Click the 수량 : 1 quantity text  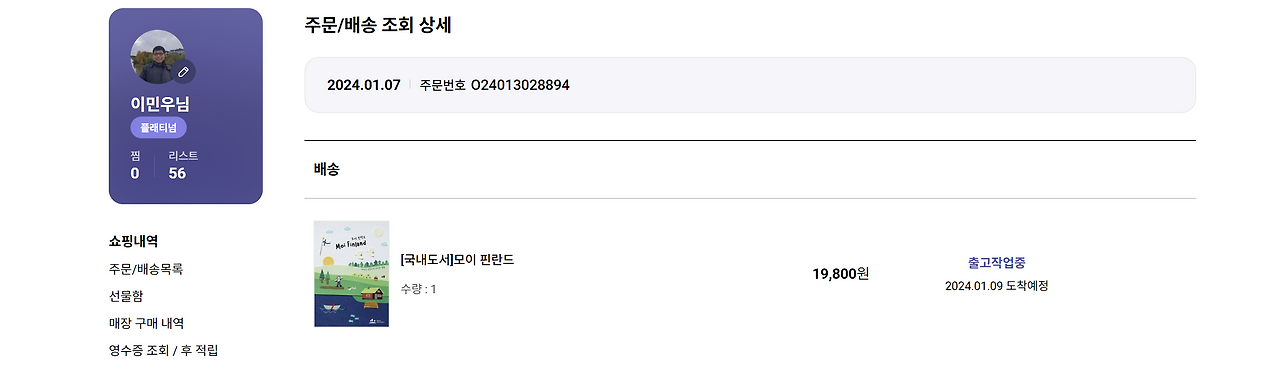(418, 289)
